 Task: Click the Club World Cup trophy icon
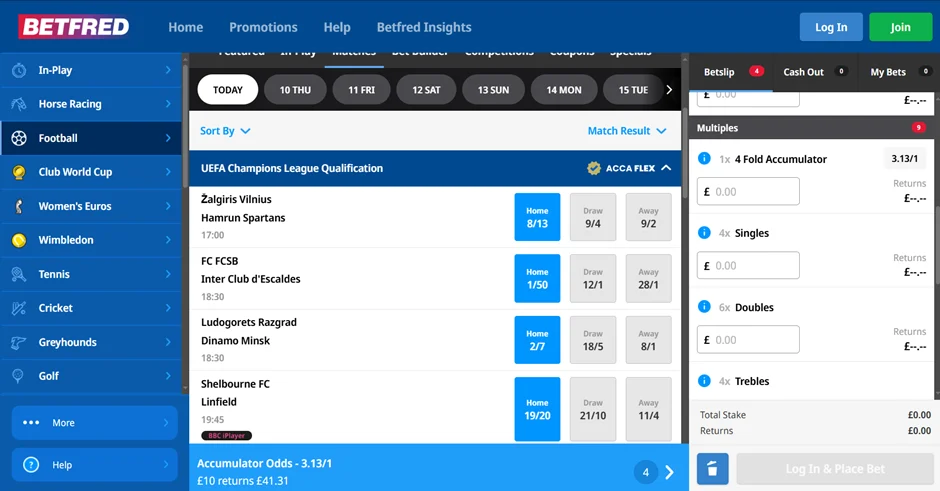pyautogui.click(x=19, y=172)
